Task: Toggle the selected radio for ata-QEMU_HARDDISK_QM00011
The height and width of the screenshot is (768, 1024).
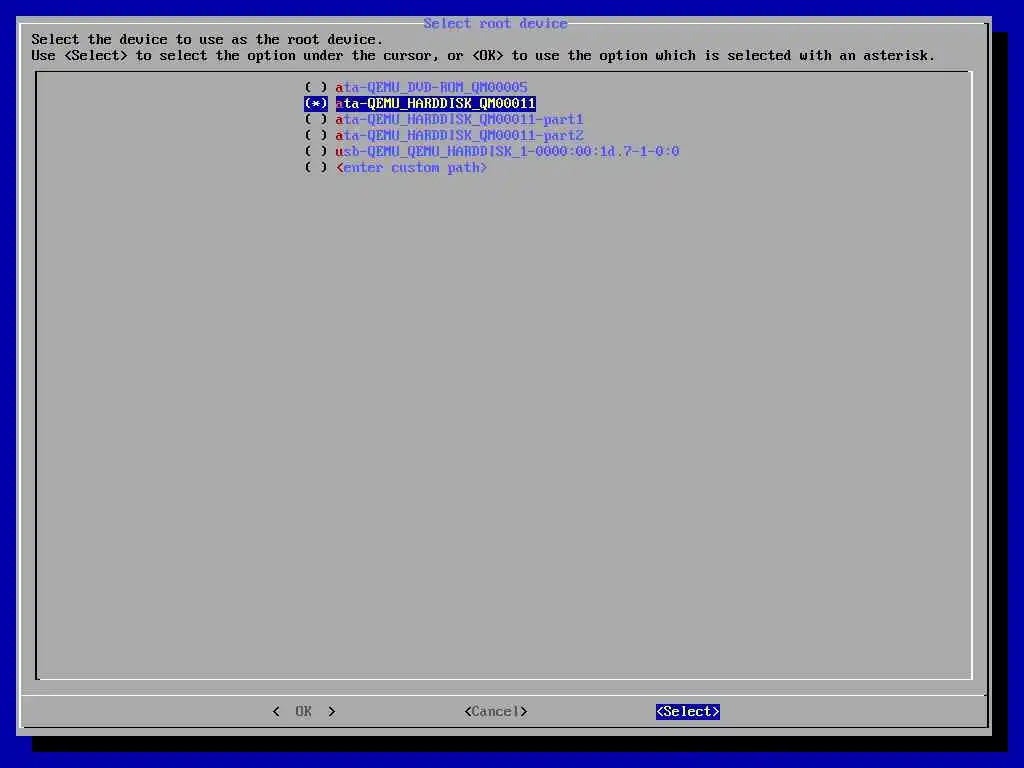Action: [x=316, y=103]
